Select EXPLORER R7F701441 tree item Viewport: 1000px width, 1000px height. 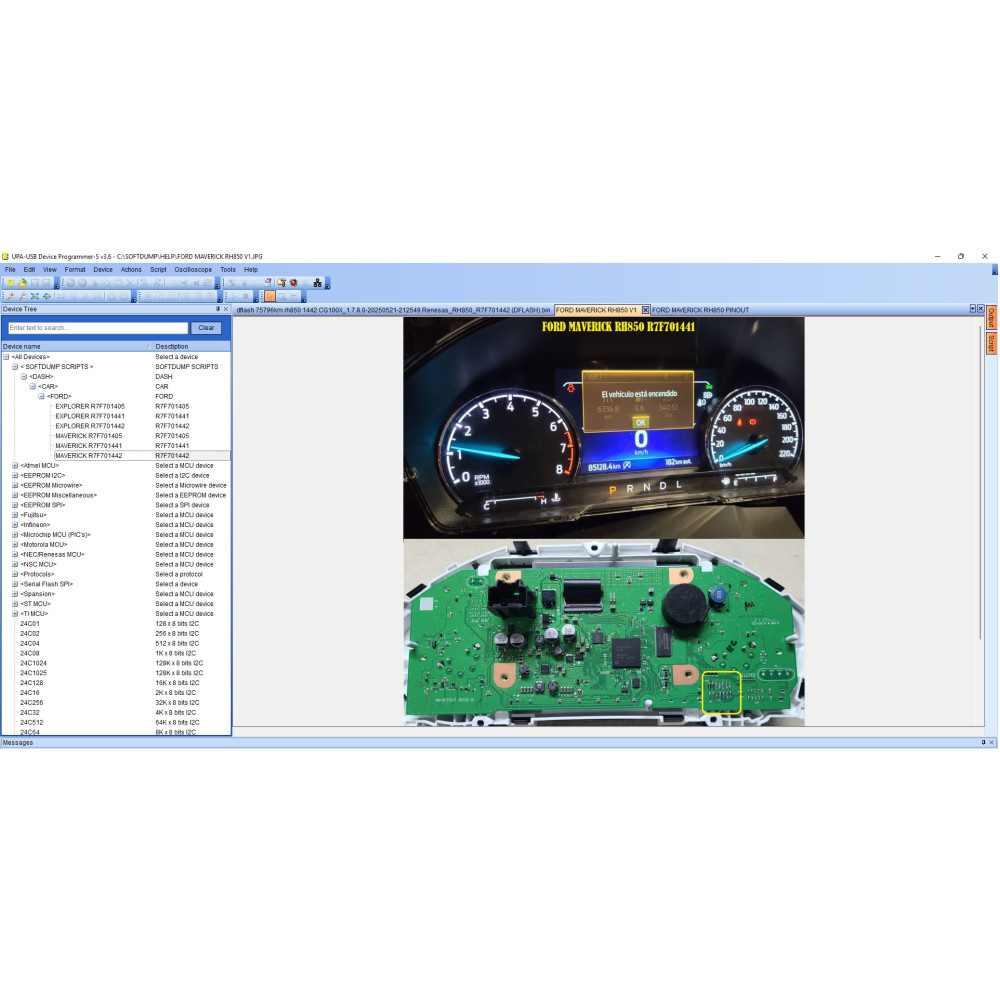tap(90, 416)
